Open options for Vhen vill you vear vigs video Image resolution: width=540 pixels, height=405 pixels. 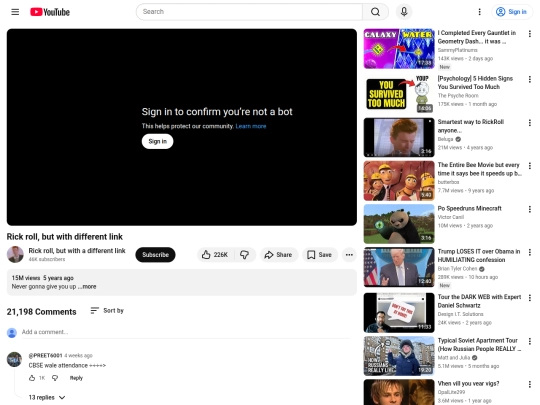coord(530,384)
